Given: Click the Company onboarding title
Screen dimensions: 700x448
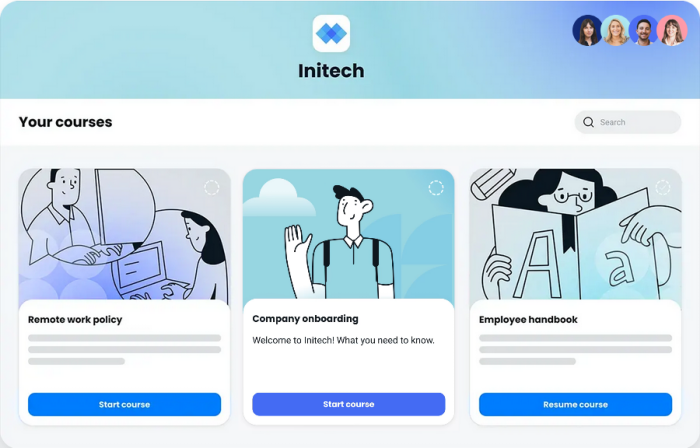Looking at the screenshot, I should click(x=305, y=319).
